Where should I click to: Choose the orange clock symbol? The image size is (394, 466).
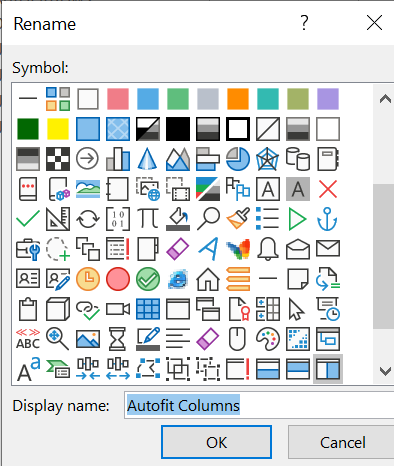click(88, 279)
